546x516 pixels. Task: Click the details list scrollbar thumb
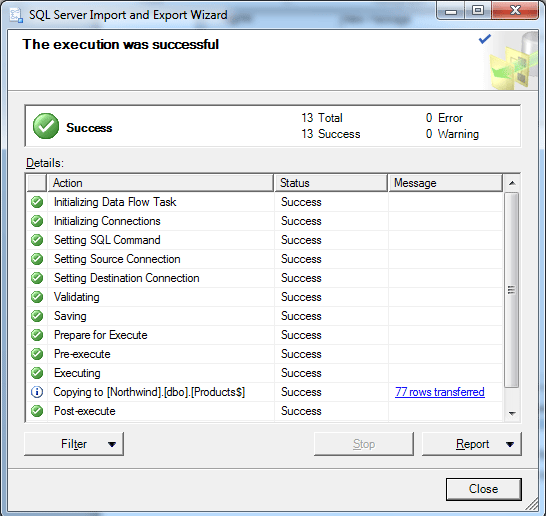(512, 290)
